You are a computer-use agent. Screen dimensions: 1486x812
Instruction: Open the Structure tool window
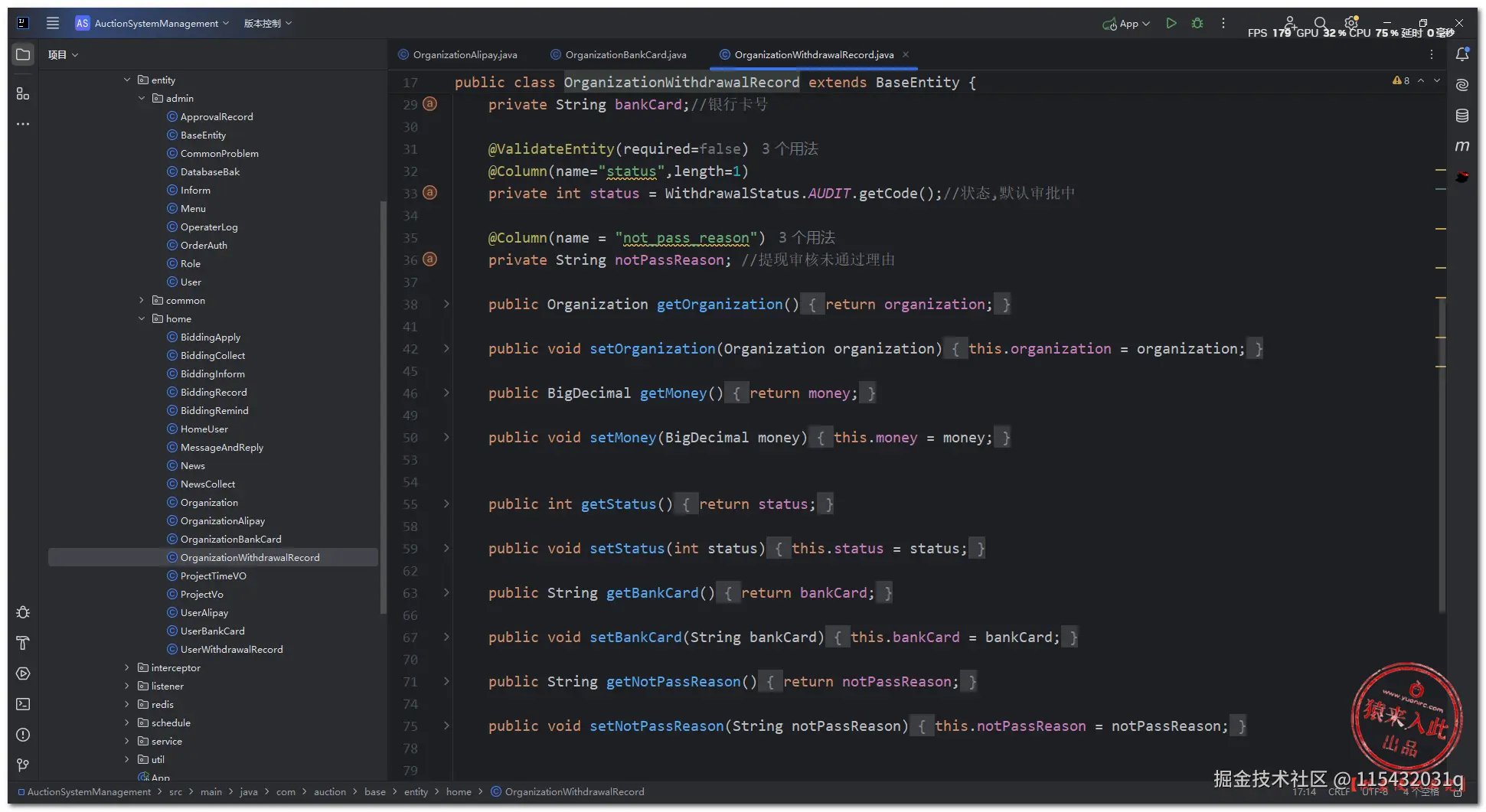pyautogui.click(x=23, y=93)
